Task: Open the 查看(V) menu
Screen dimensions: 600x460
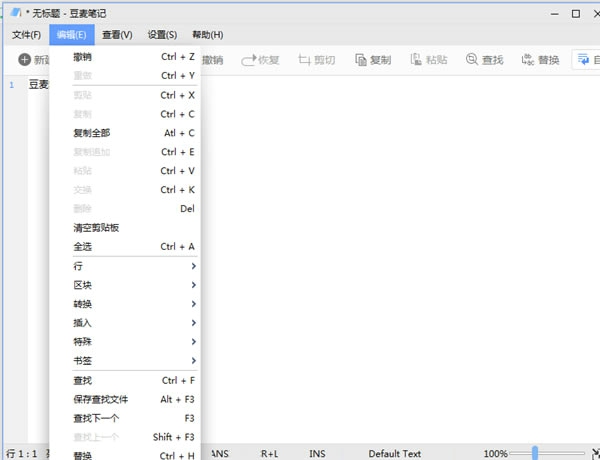Action: pos(116,35)
